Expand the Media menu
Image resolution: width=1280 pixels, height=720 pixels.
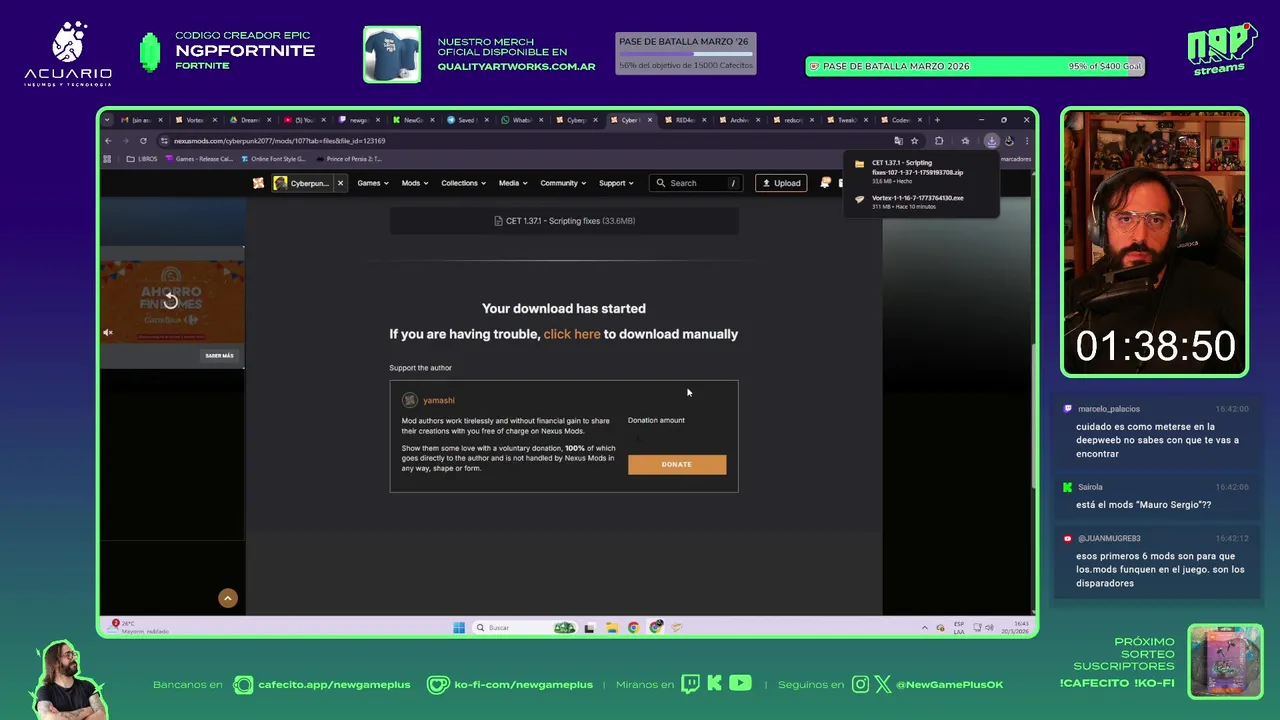pos(512,183)
